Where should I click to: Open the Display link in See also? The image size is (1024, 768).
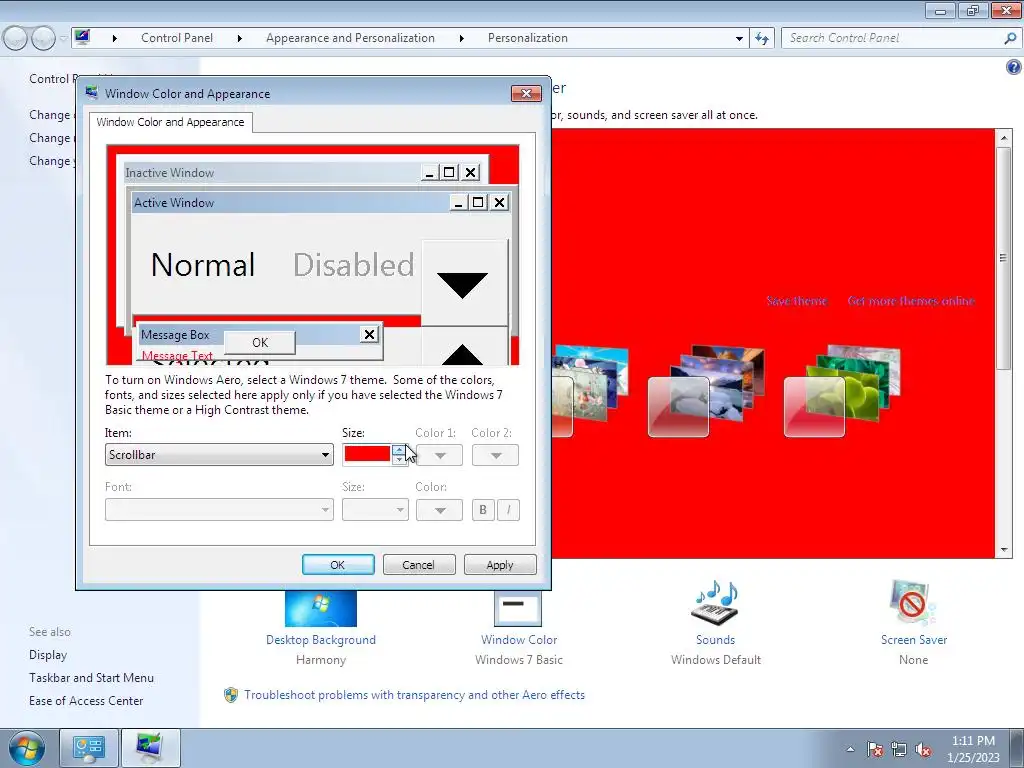[48, 655]
